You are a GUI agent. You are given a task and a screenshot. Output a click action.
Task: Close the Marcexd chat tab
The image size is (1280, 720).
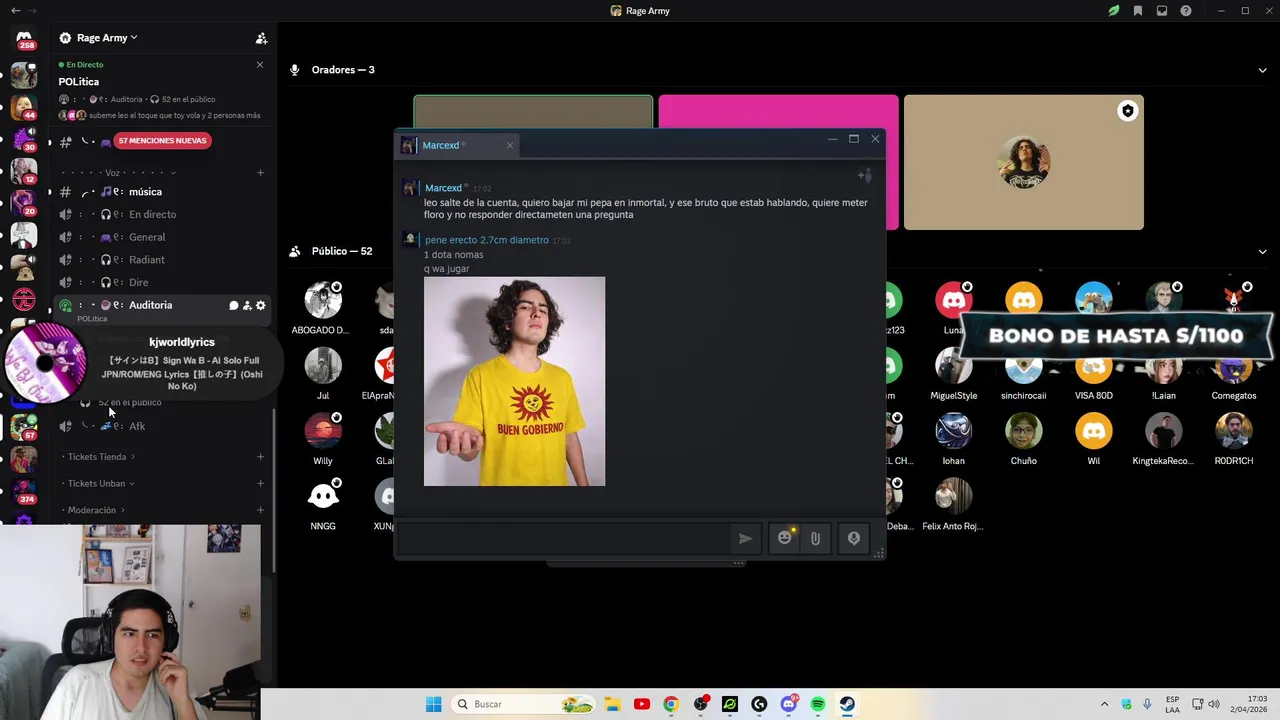click(509, 146)
